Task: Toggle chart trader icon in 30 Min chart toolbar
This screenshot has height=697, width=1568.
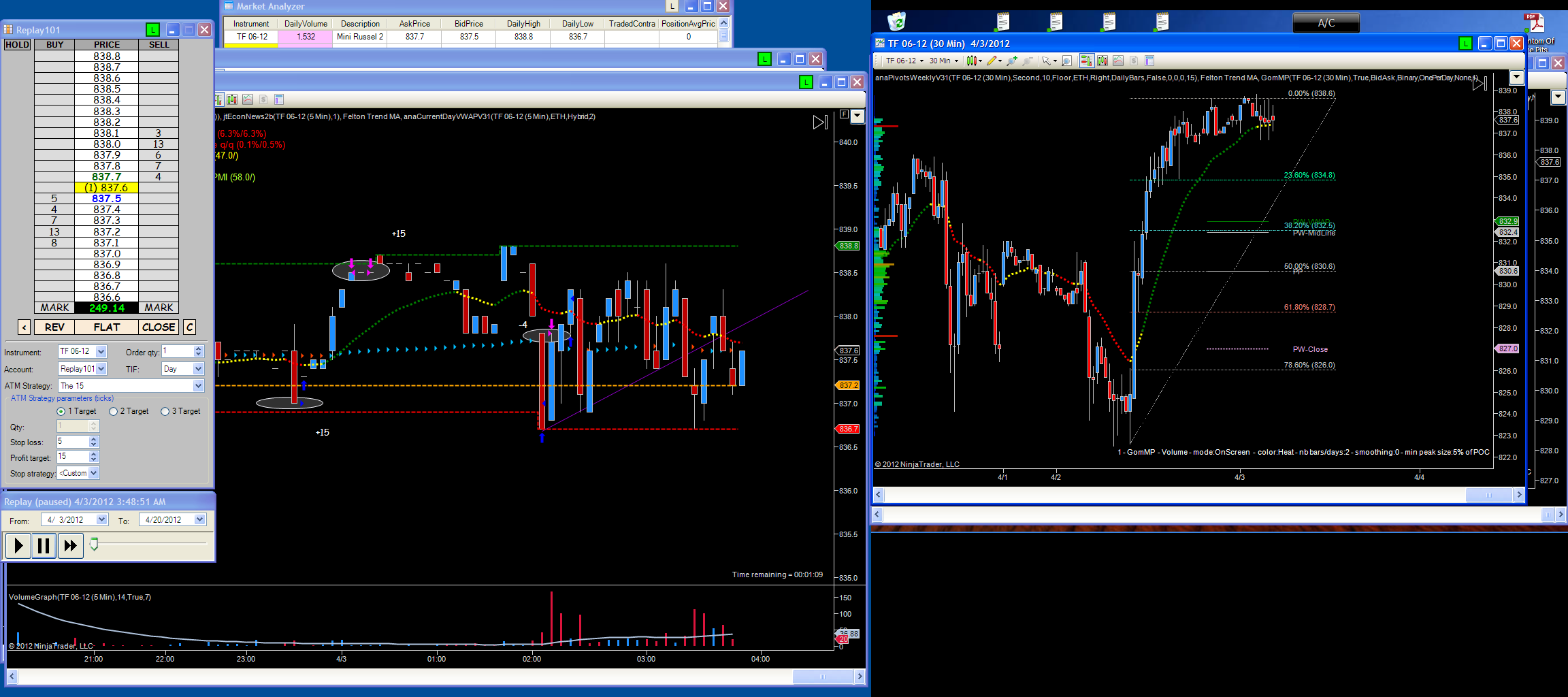Action: (x=1086, y=61)
